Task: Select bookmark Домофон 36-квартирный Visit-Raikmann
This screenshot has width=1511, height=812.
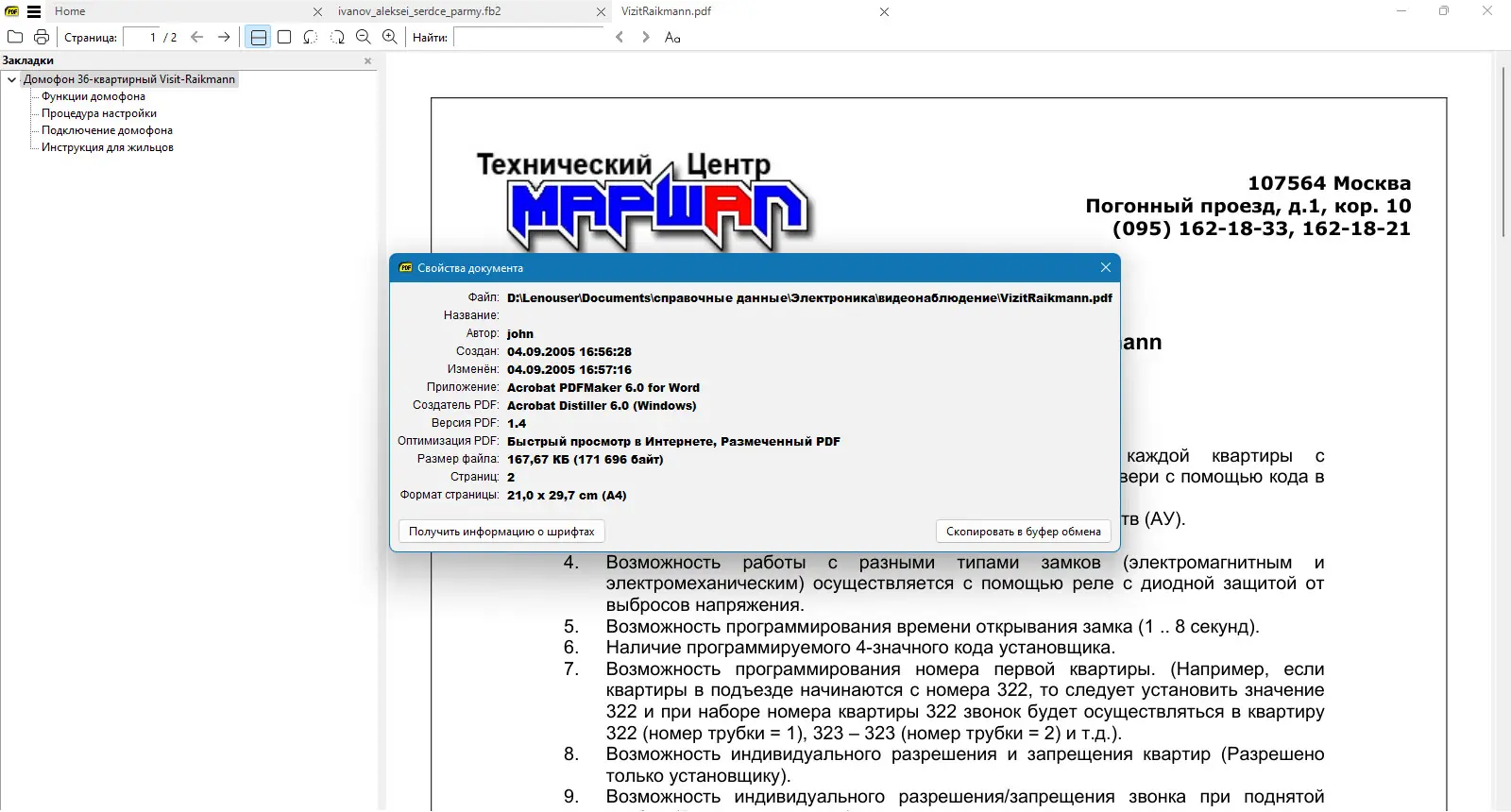Action: [x=129, y=79]
